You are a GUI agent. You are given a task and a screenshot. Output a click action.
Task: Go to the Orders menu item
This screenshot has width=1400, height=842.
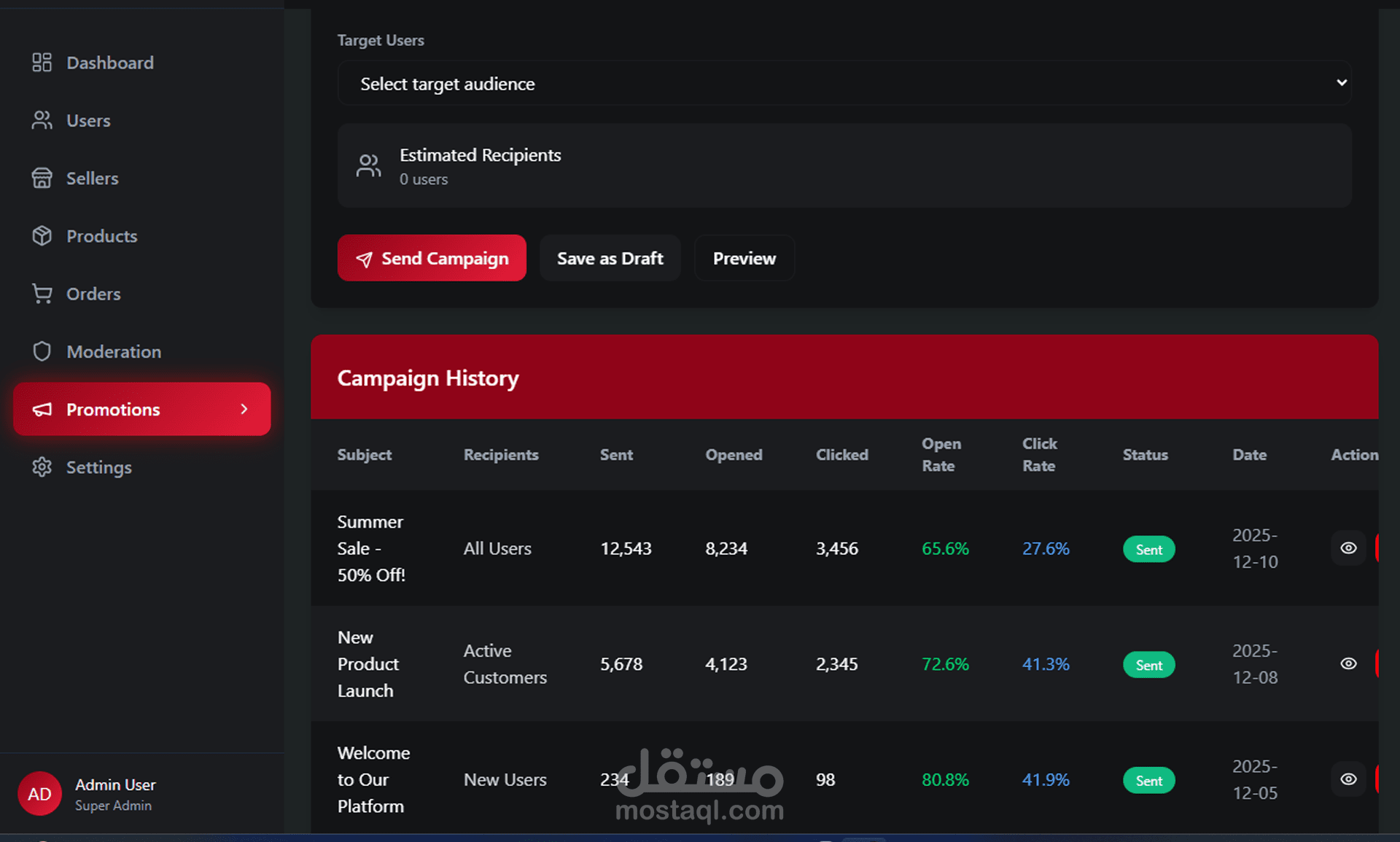(142, 294)
